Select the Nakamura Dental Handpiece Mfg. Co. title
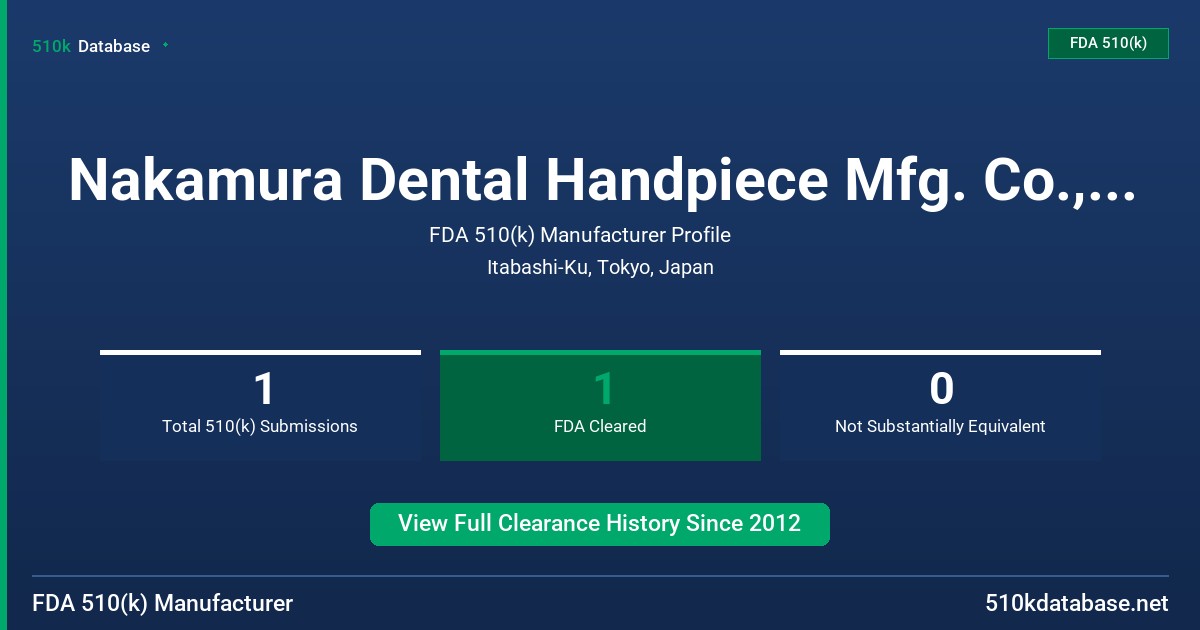This screenshot has height=630, width=1200. point(601,179)
